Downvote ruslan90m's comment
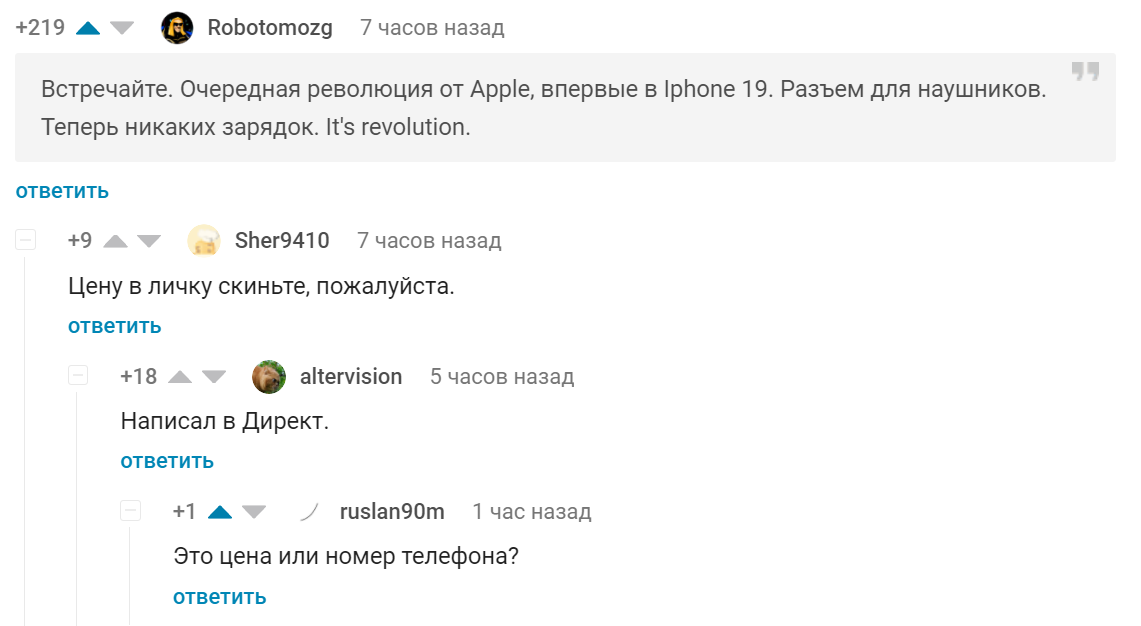This screenshot has height=626, width=1141. (254, 512)
